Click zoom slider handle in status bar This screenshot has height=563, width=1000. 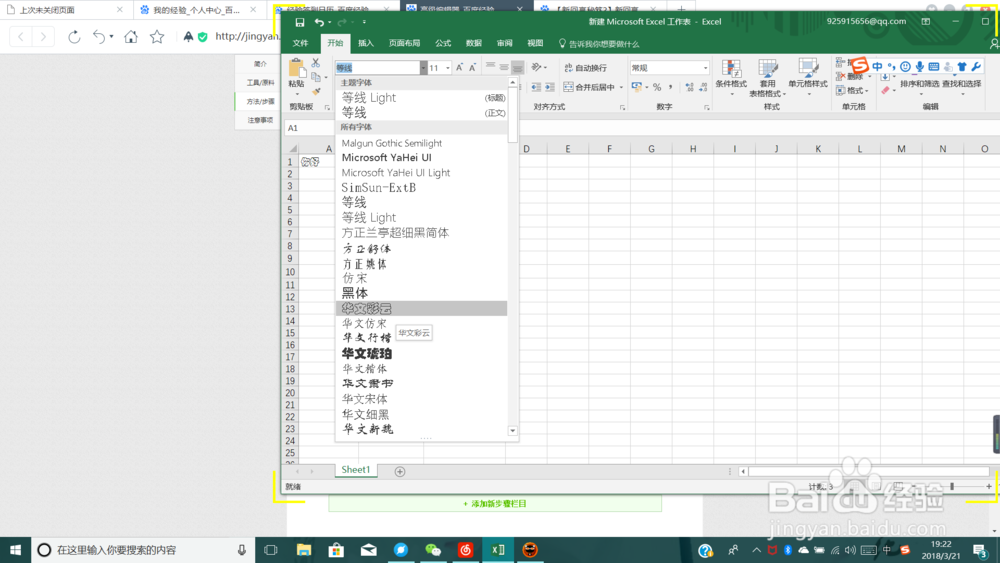point(952,486)
